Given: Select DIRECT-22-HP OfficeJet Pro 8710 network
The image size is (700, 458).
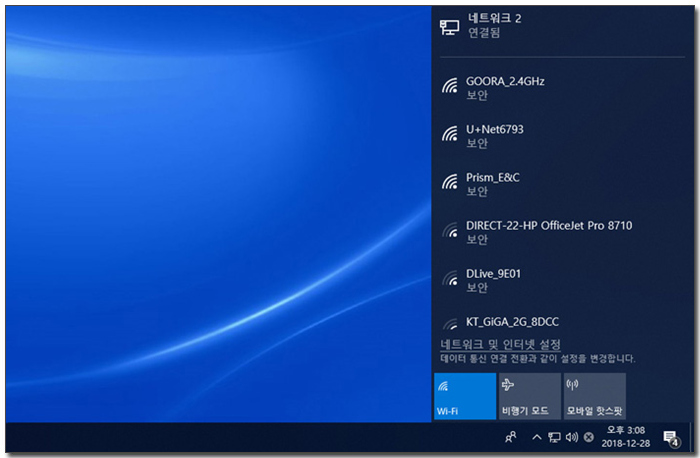Looking at the screenshot, I should (562, 233).
